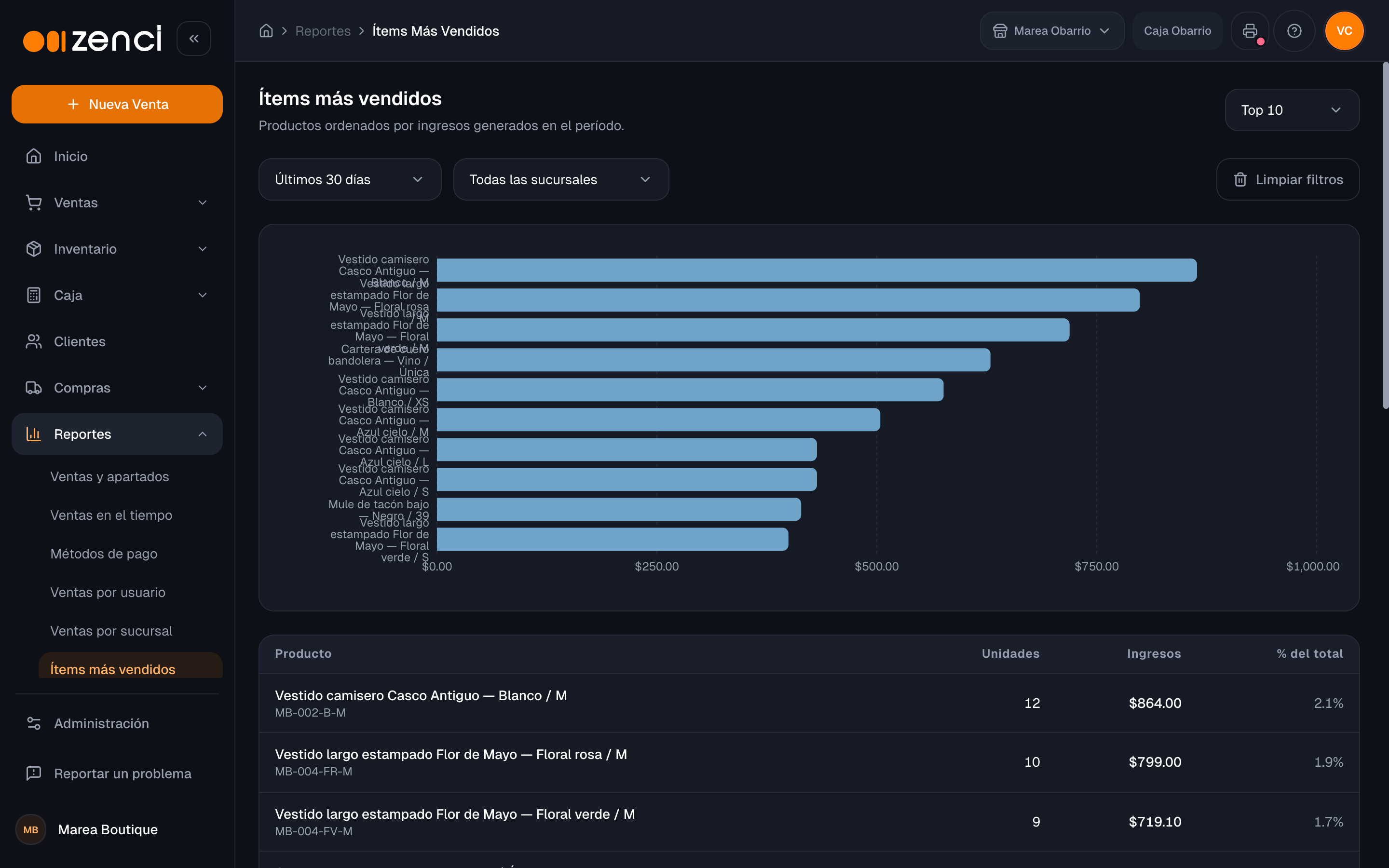Go to Inicio in sidebar
1389x868 pixels.
117,156
